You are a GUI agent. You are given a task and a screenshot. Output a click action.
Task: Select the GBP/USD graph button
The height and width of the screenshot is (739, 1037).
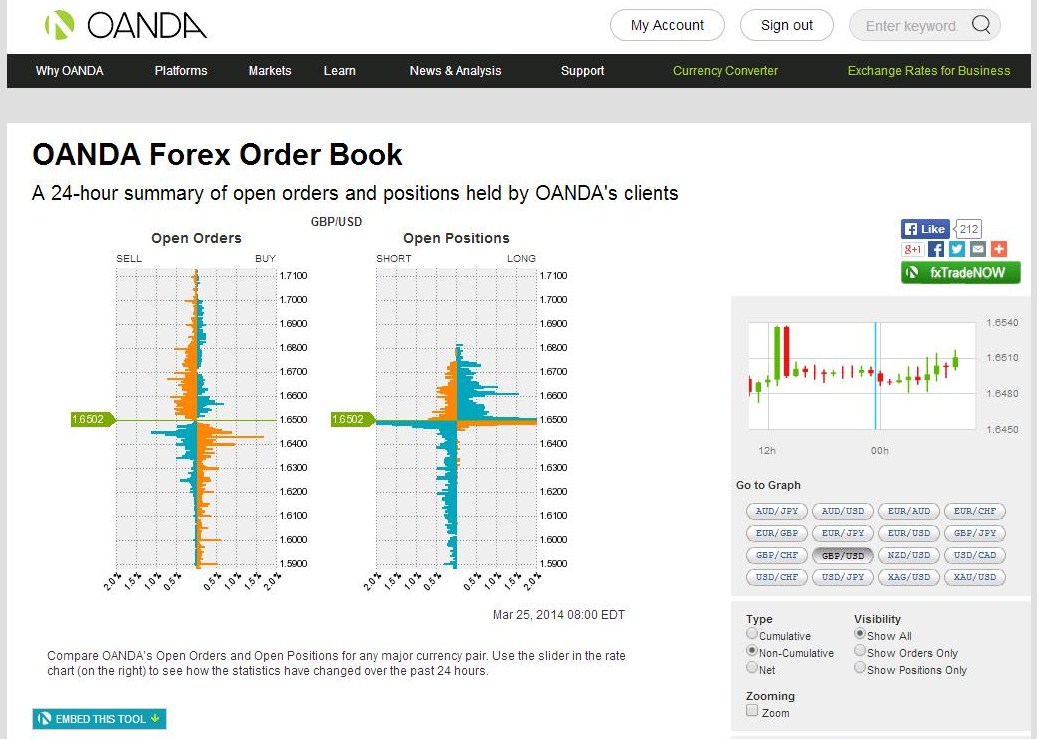843,556
